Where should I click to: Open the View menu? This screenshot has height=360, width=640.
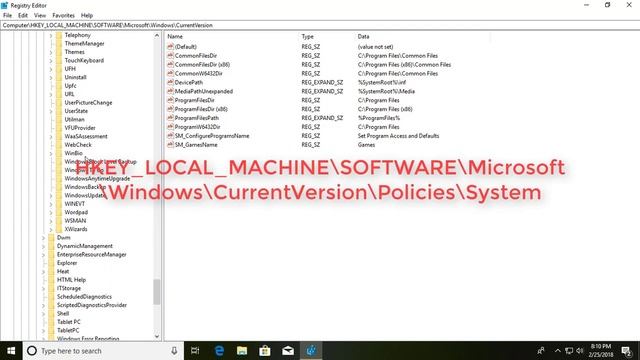point(40,15)
